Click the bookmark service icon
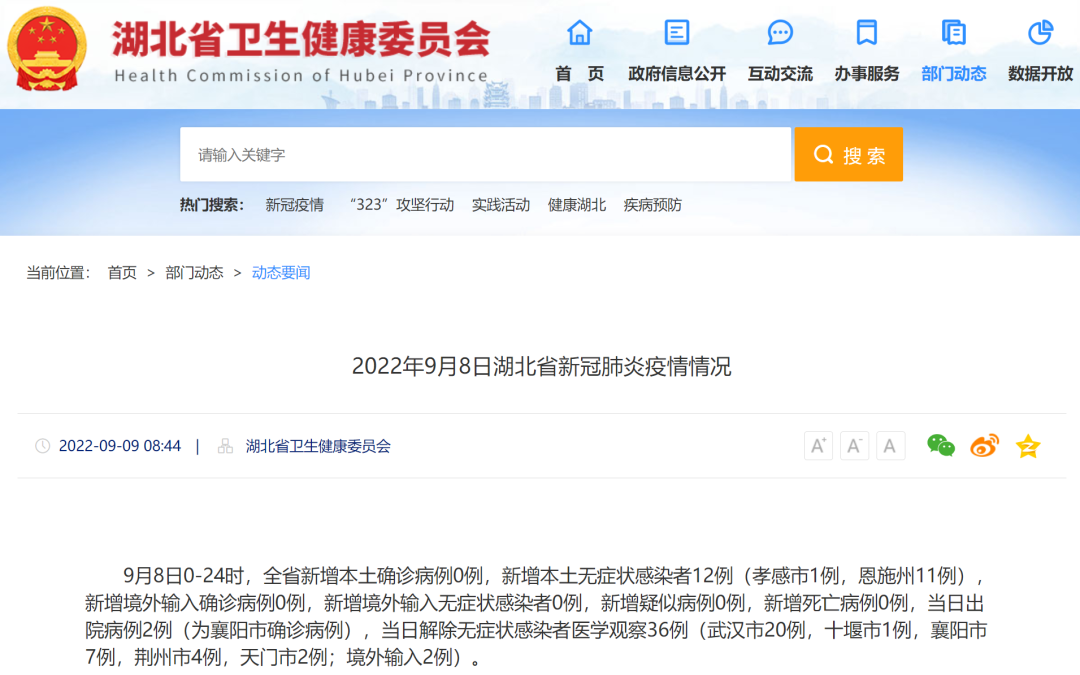Viewport: 1080px width, 675px height. click(867, 33)
